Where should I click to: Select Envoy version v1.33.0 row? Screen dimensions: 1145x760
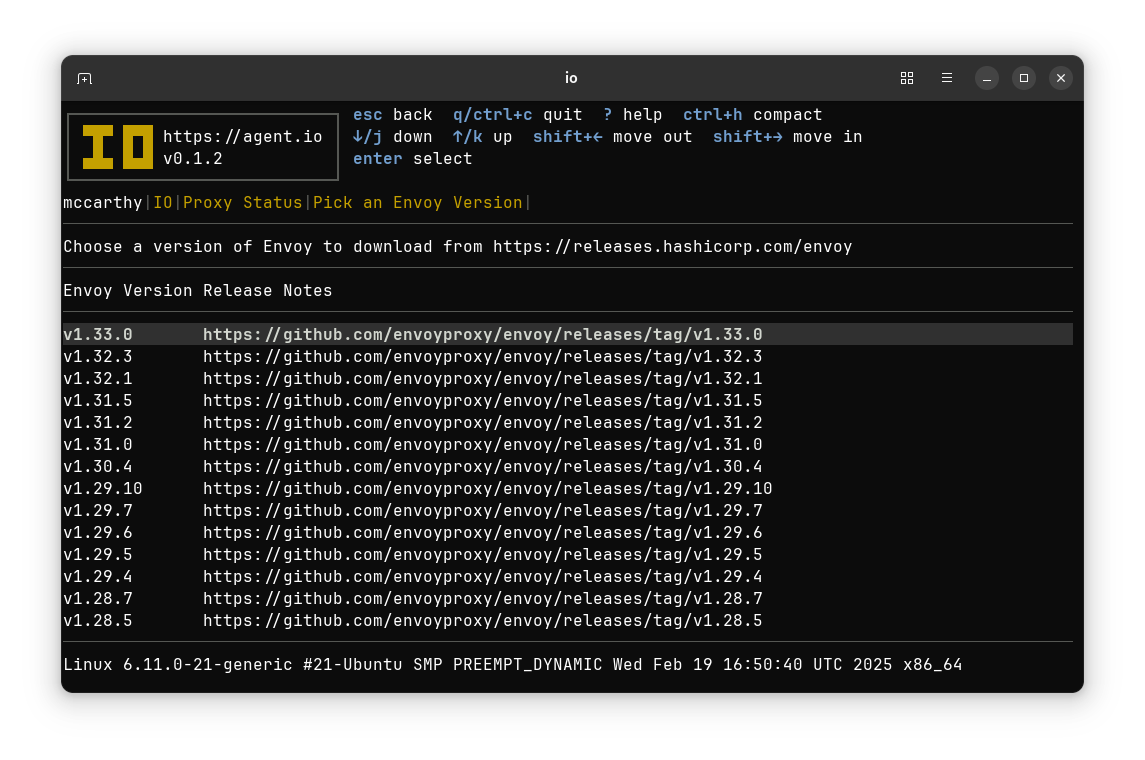coord(568,334)
